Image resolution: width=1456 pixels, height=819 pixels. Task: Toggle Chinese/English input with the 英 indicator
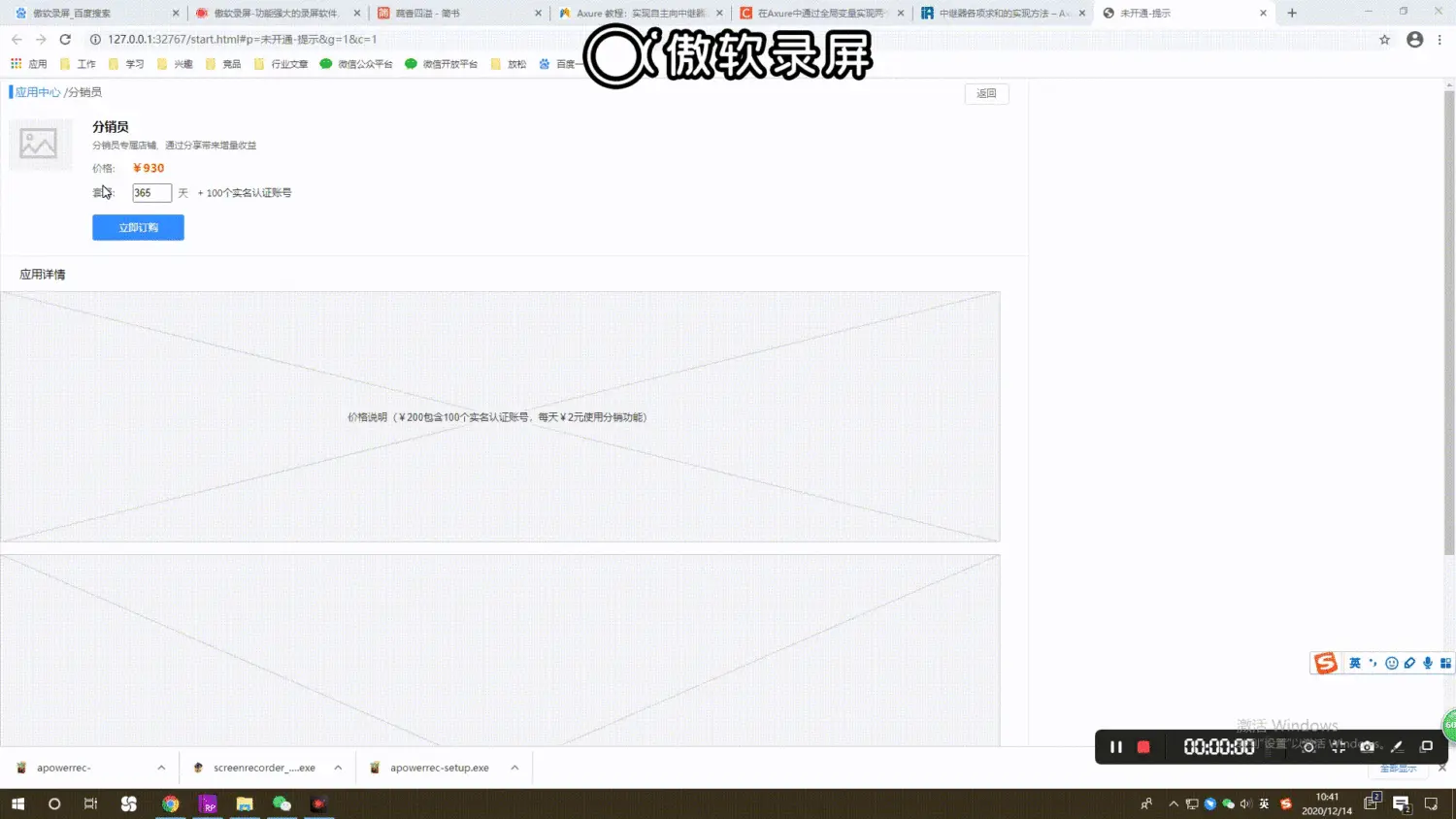point(1355,663)
